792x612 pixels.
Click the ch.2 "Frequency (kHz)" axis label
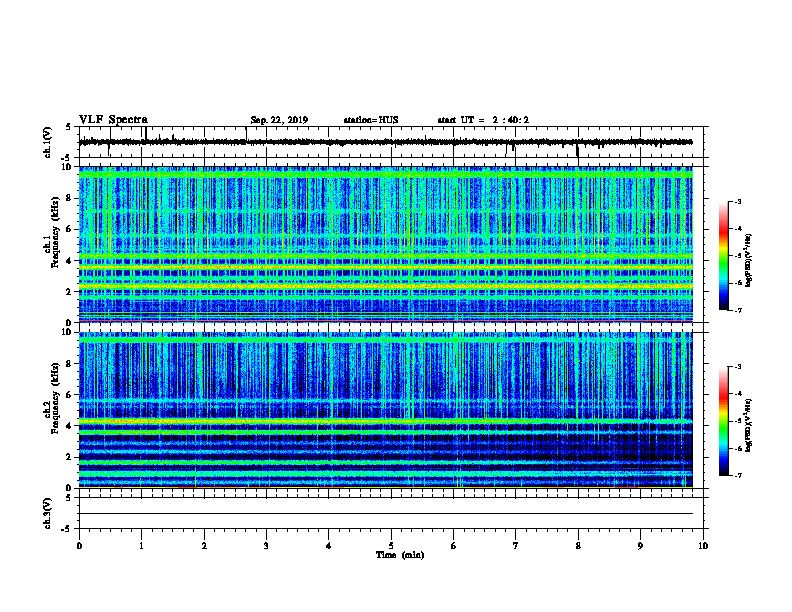56,398
